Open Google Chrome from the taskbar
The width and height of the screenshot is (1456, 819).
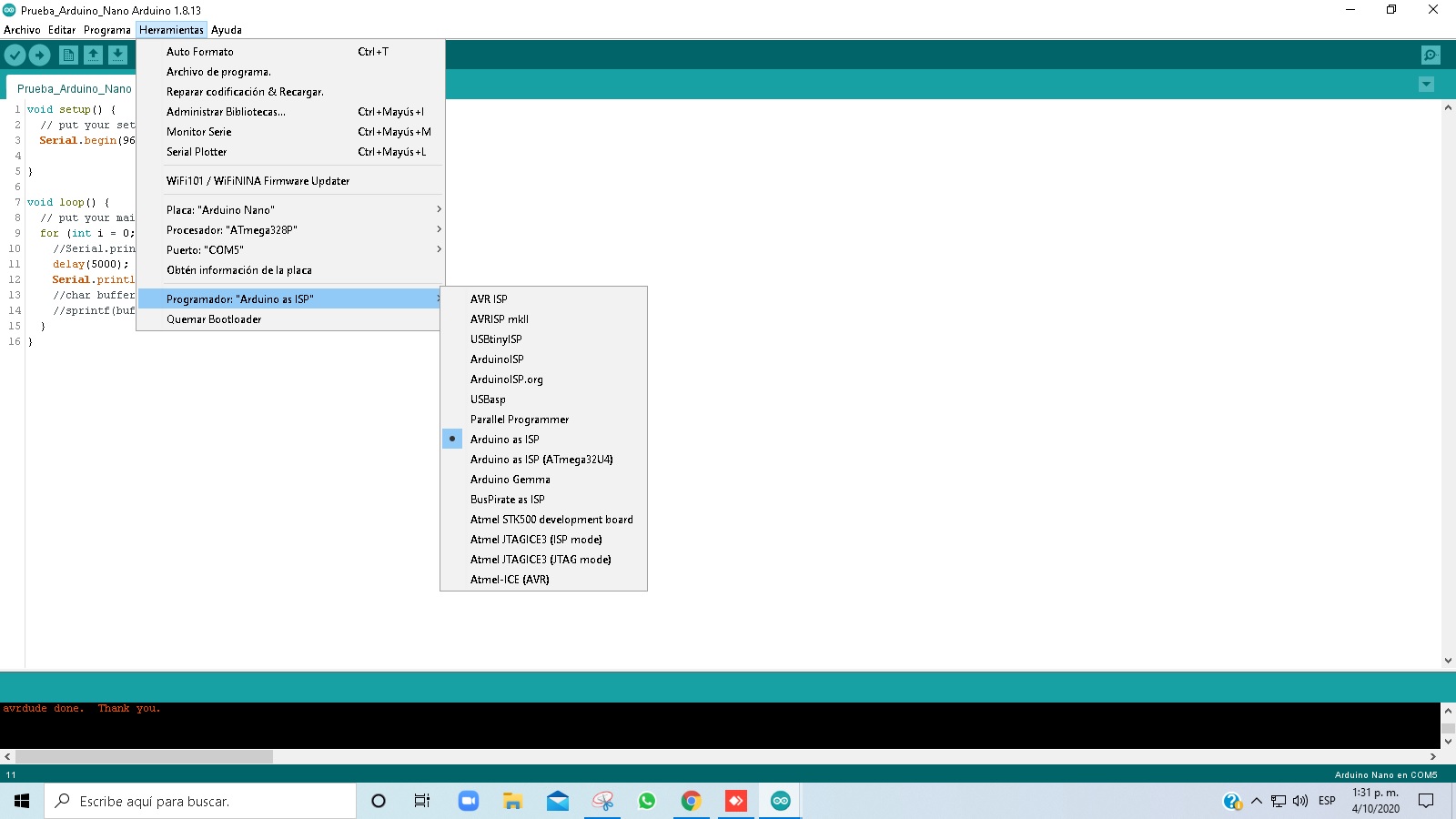point(692,801)
